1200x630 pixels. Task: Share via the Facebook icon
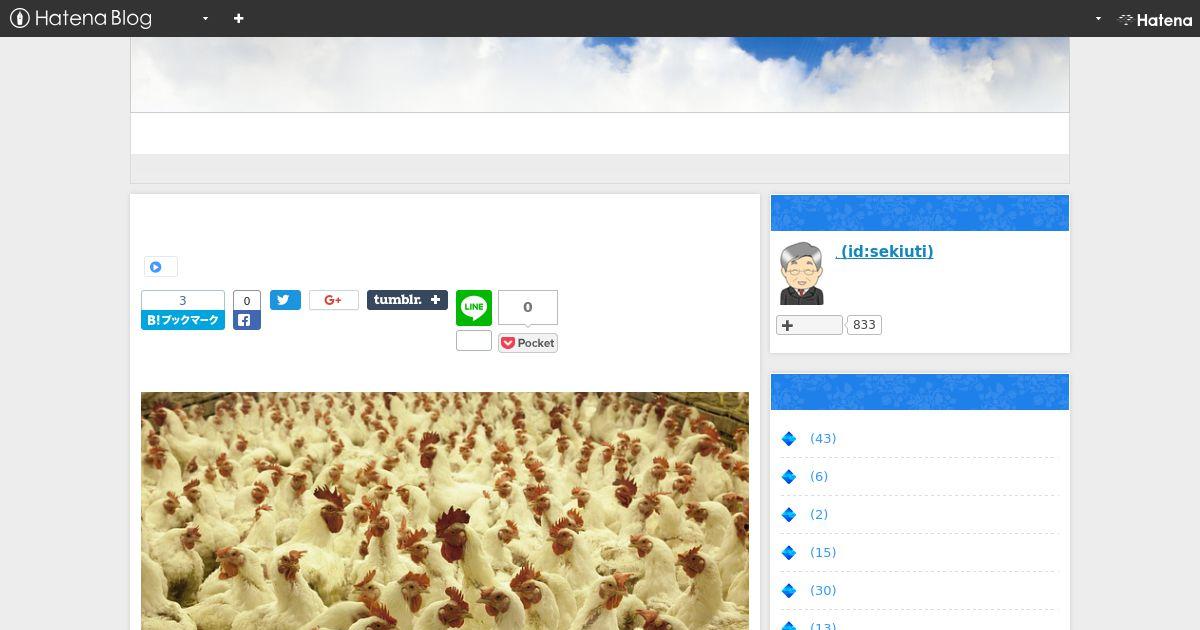pos(247,321)
